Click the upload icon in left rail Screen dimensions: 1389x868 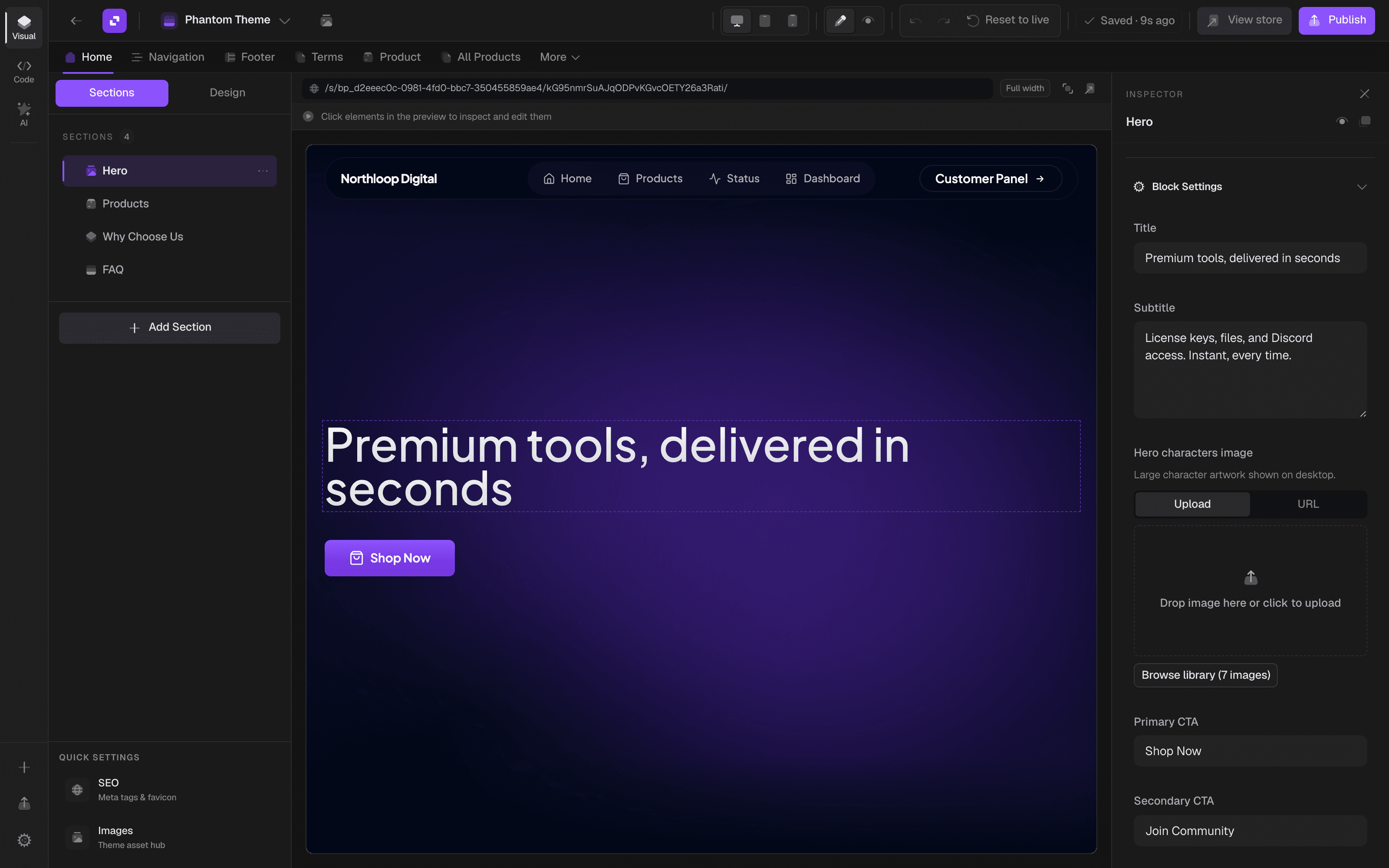point(24,803)
